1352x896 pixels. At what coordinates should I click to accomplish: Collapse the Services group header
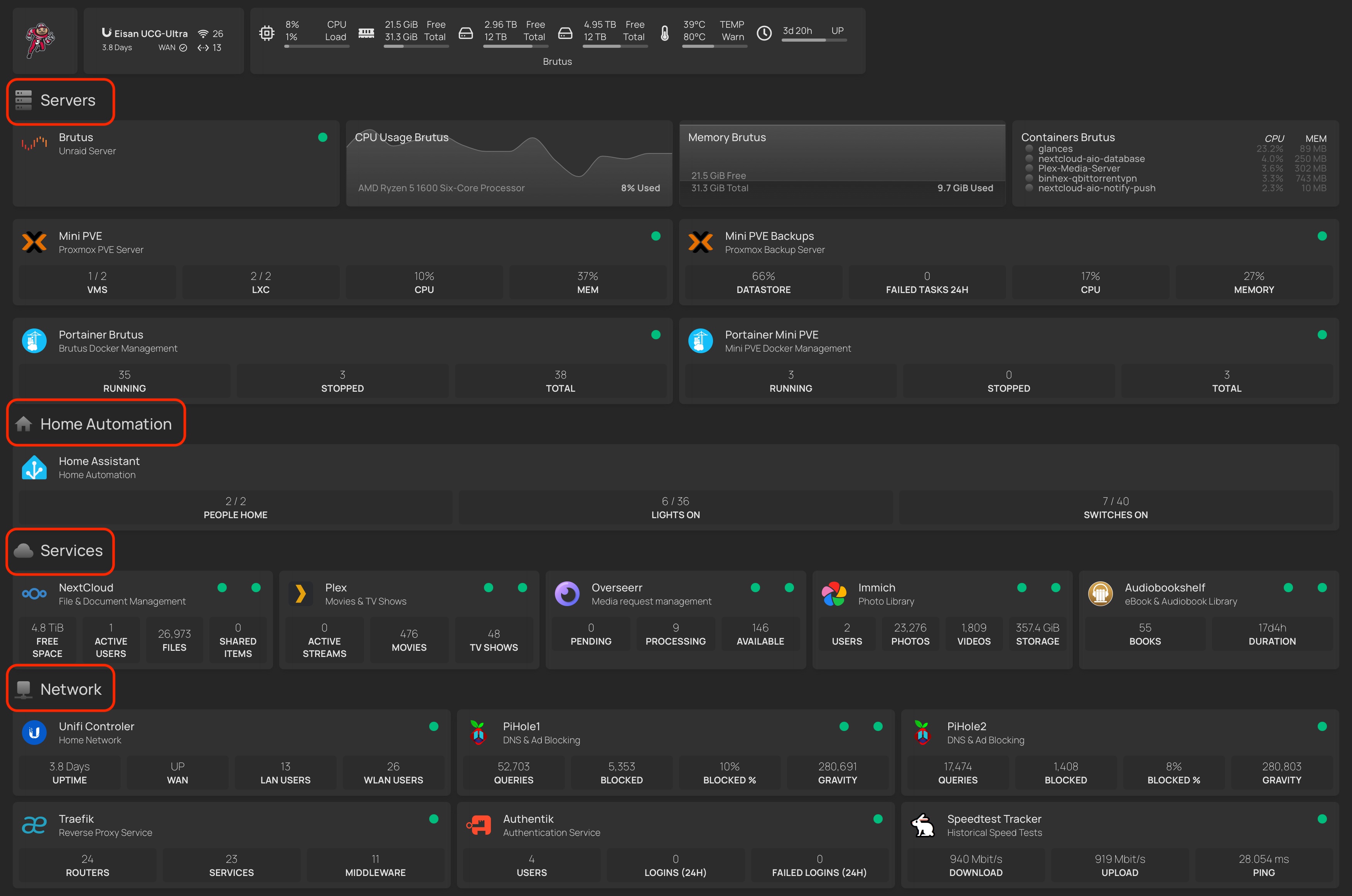71,551
